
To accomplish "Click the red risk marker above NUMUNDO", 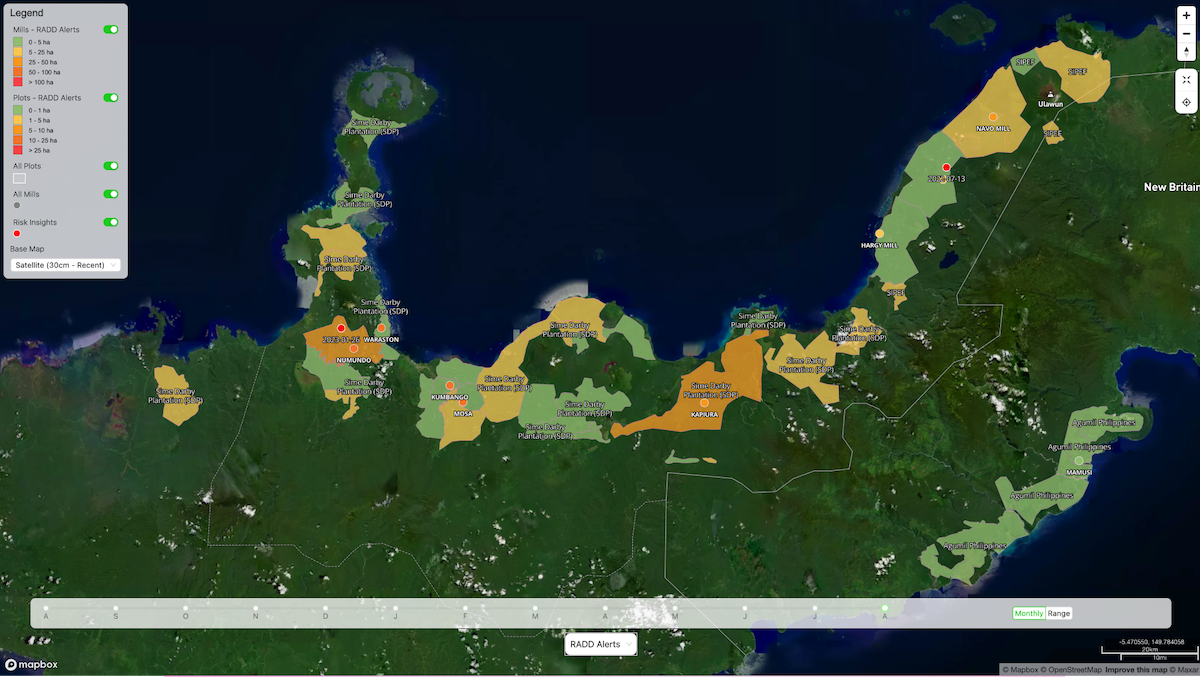I will [341, 328].
